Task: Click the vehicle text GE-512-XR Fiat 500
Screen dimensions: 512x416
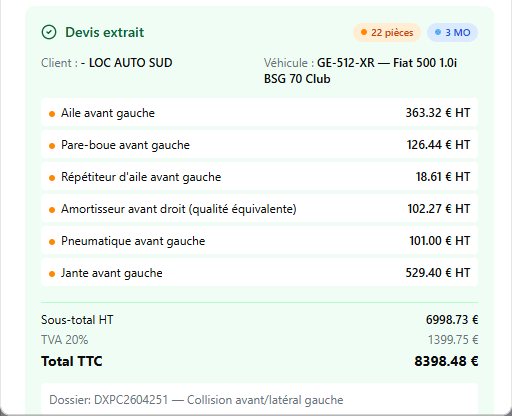Action: (360, 71)
